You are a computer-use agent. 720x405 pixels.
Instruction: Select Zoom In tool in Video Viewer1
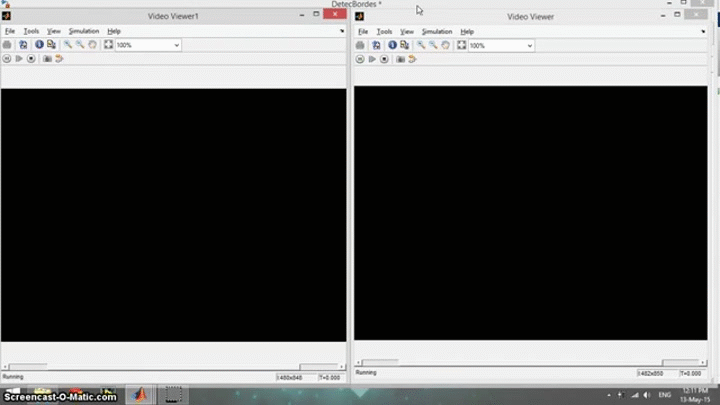point(68,45)
